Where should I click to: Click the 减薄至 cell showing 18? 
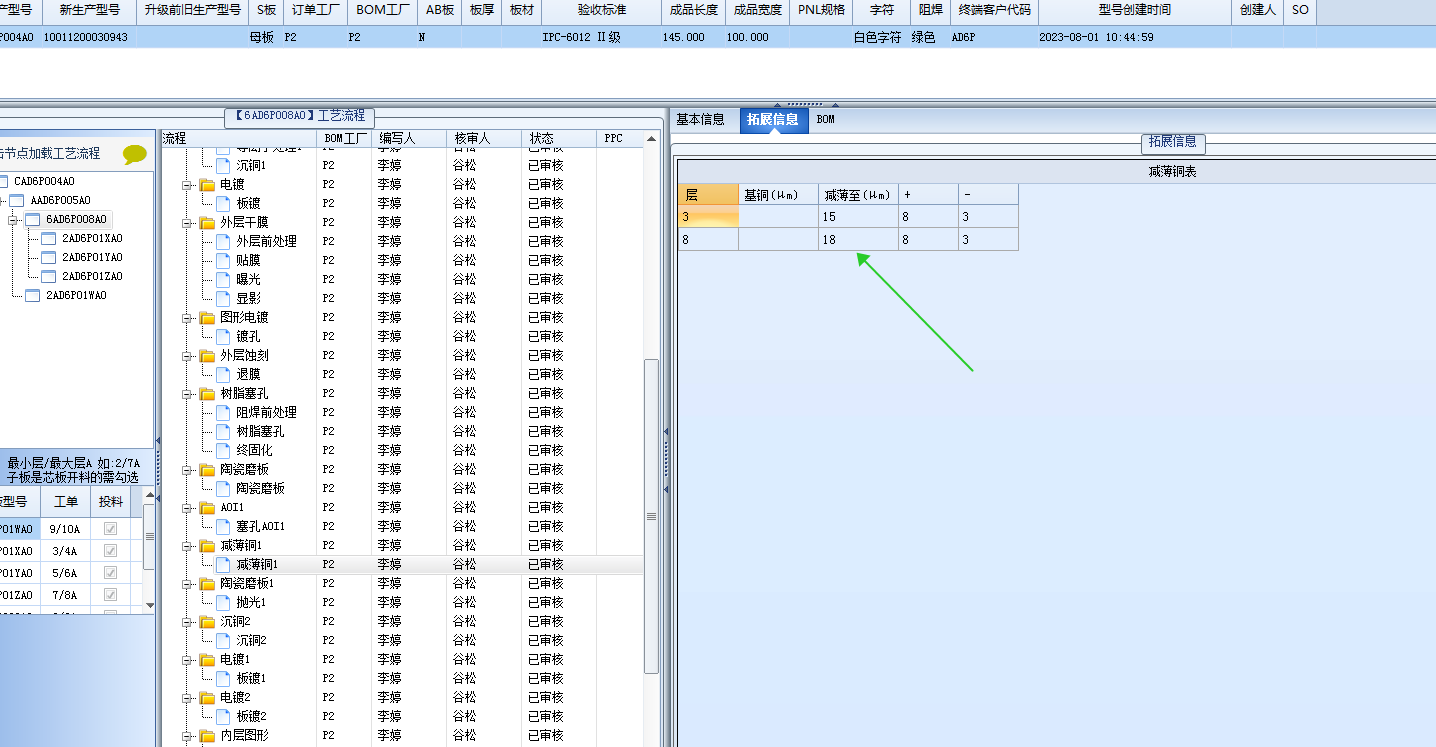(x=858, y=239)
